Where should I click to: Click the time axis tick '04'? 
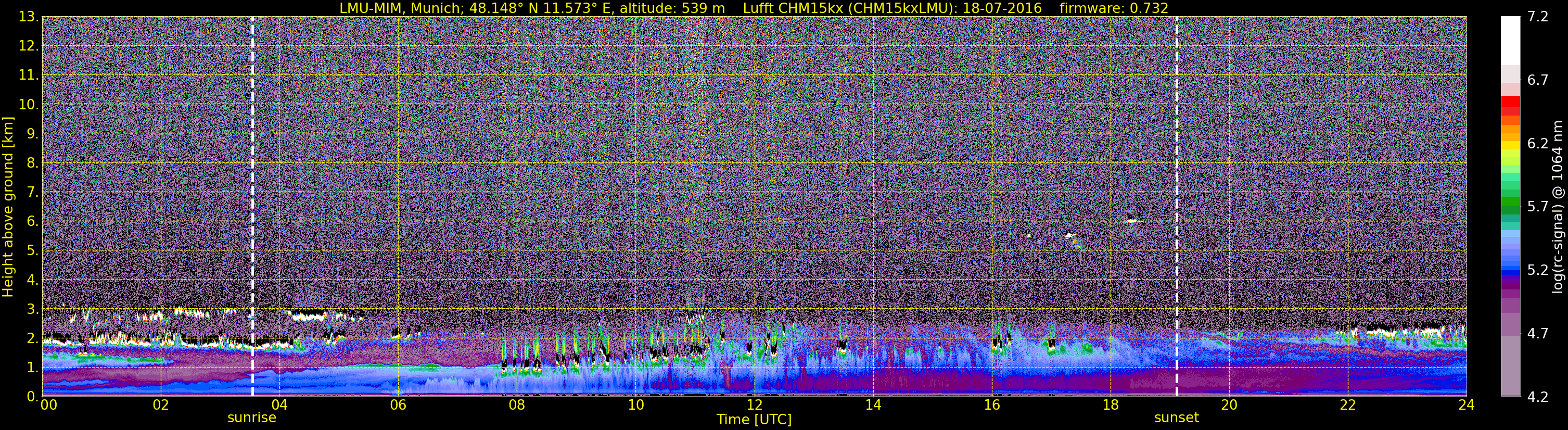279,406
